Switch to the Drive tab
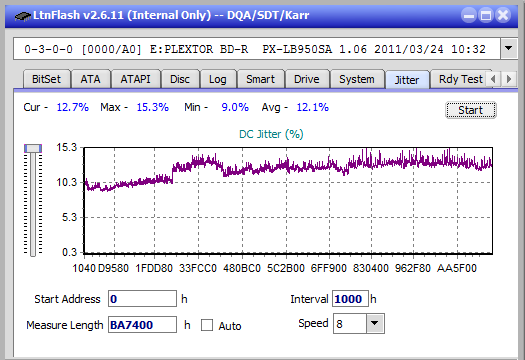Image resolution: width=525 pixels, height=360 pixels. [307, 79]
